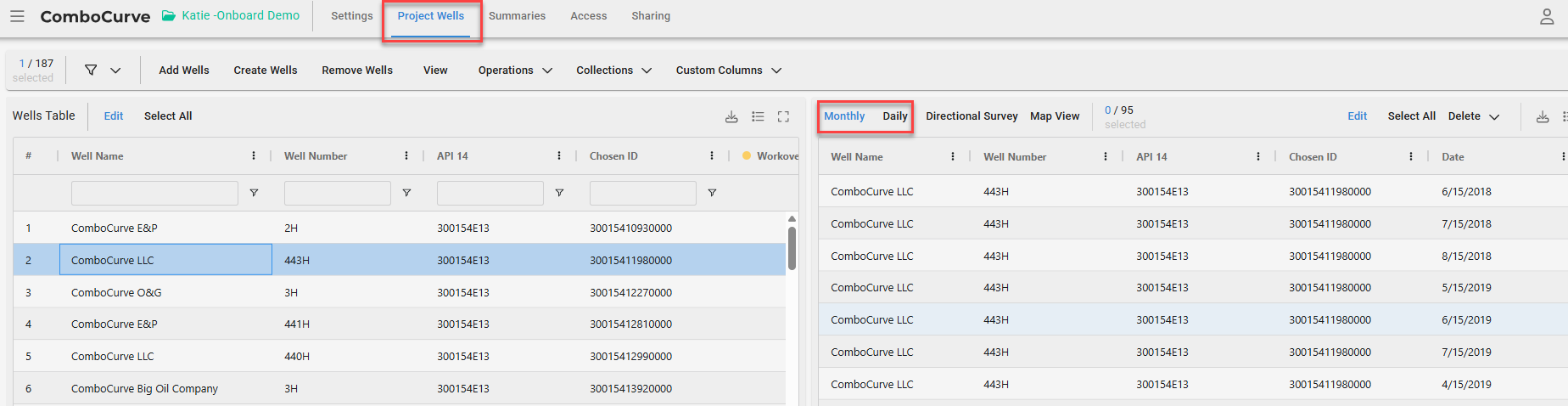Download the production data table
1568x406 pixels.
[1543, 116]
